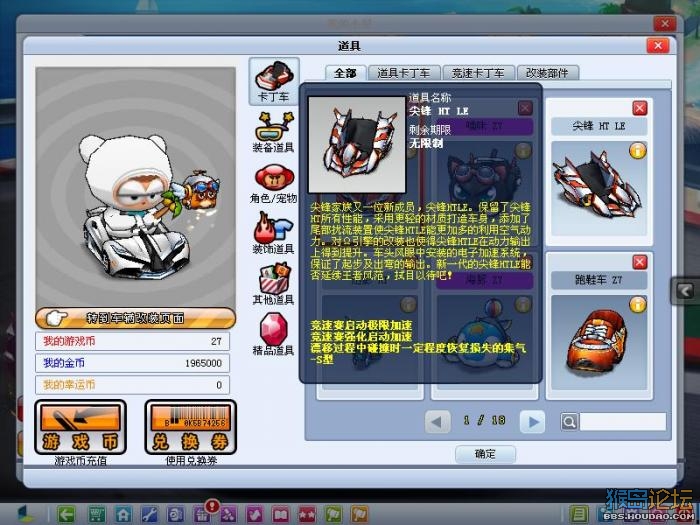Open the red stars taskbar icon
The width and height of the screenshot is (700, 525).
pos(307,515)
